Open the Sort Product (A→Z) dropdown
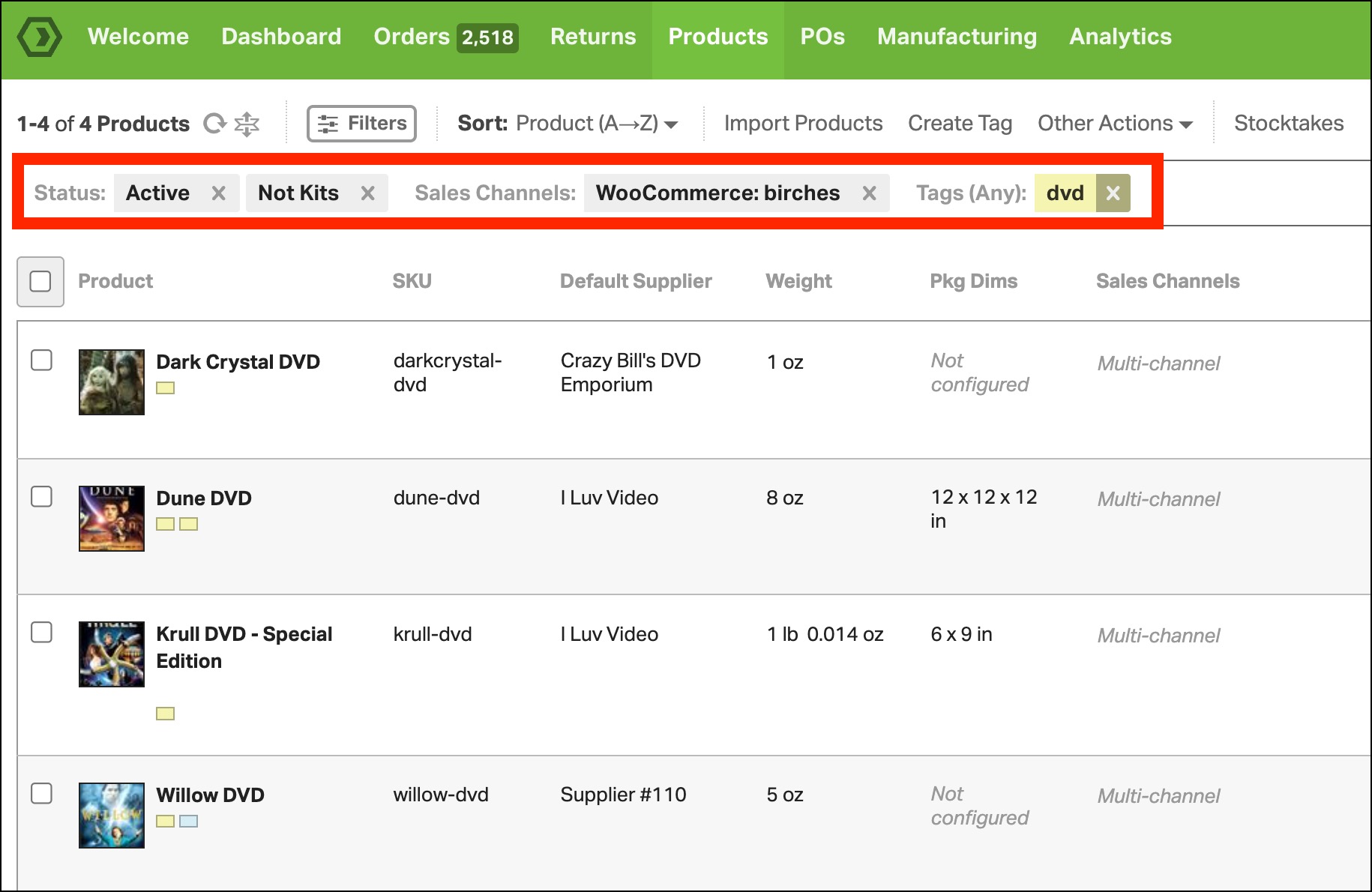The image size is (1372, 892). [x=568, y=124]
